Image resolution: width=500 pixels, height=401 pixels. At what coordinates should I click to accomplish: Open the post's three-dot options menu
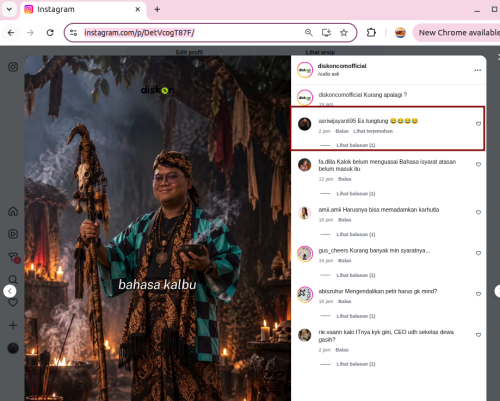pos(477,70)
